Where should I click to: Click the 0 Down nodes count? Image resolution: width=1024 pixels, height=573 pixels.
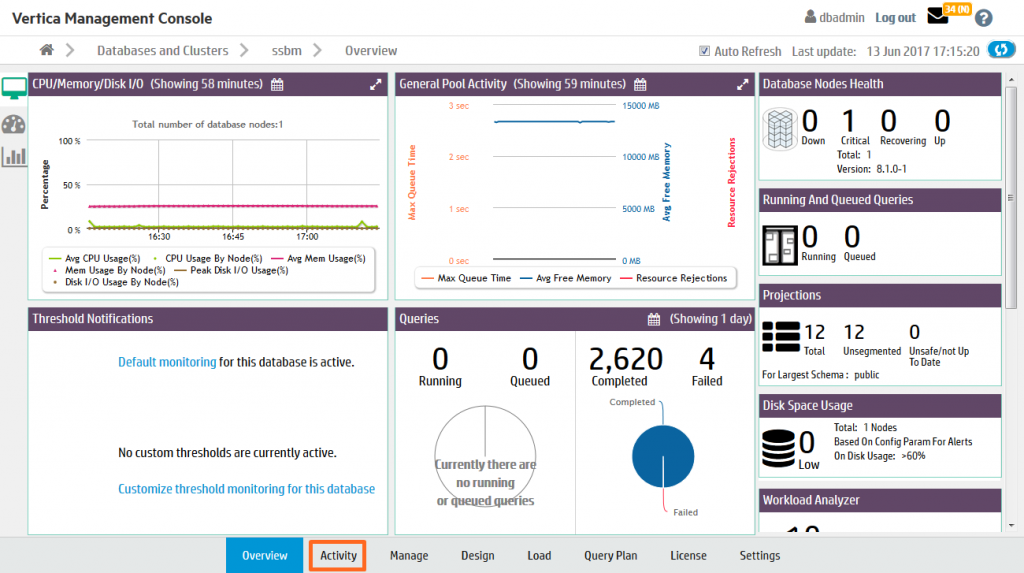810,121
